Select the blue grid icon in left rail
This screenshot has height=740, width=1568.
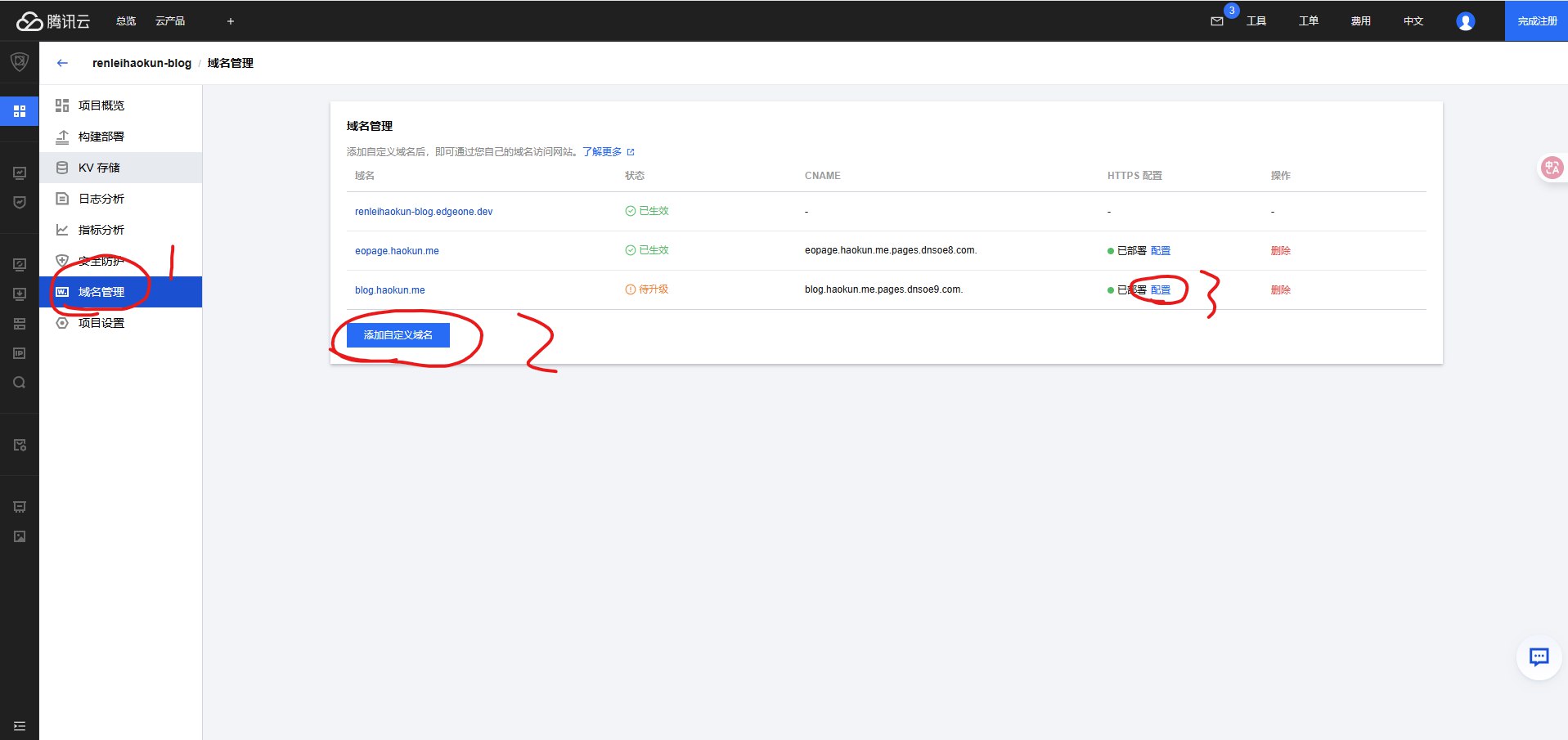click(x=20, y=110)
